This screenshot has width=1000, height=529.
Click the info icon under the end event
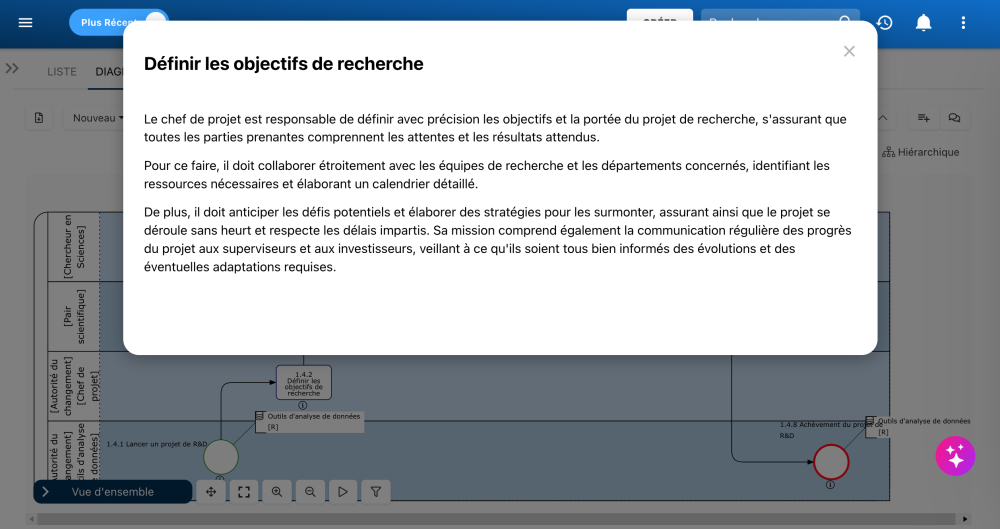tap(830, 485)
